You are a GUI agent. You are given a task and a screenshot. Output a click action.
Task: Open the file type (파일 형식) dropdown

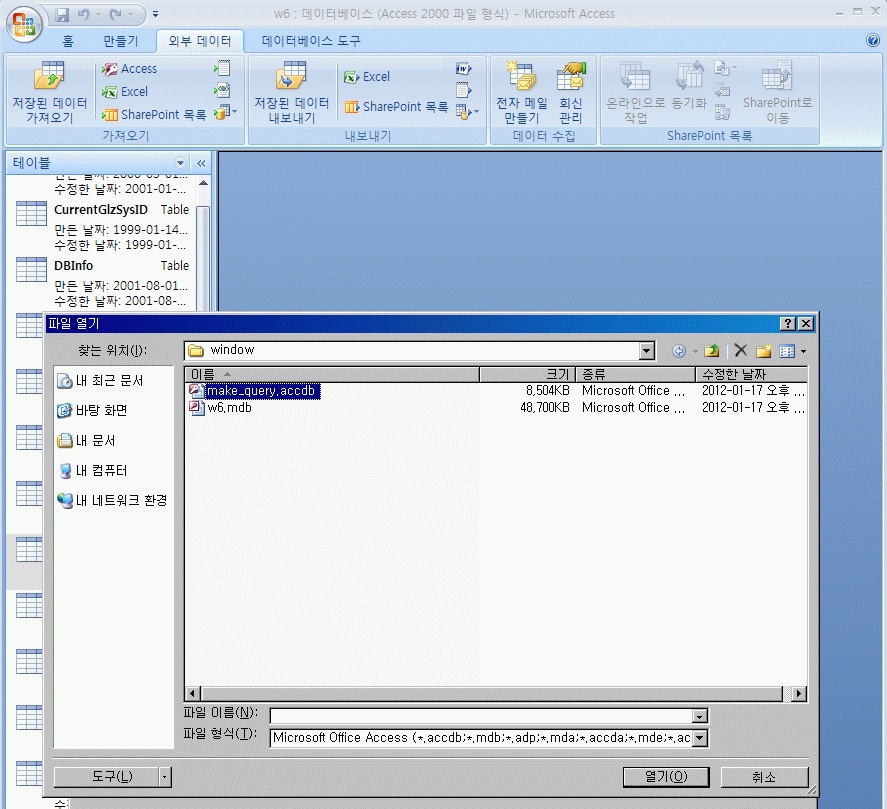click(x=700, y=738)
